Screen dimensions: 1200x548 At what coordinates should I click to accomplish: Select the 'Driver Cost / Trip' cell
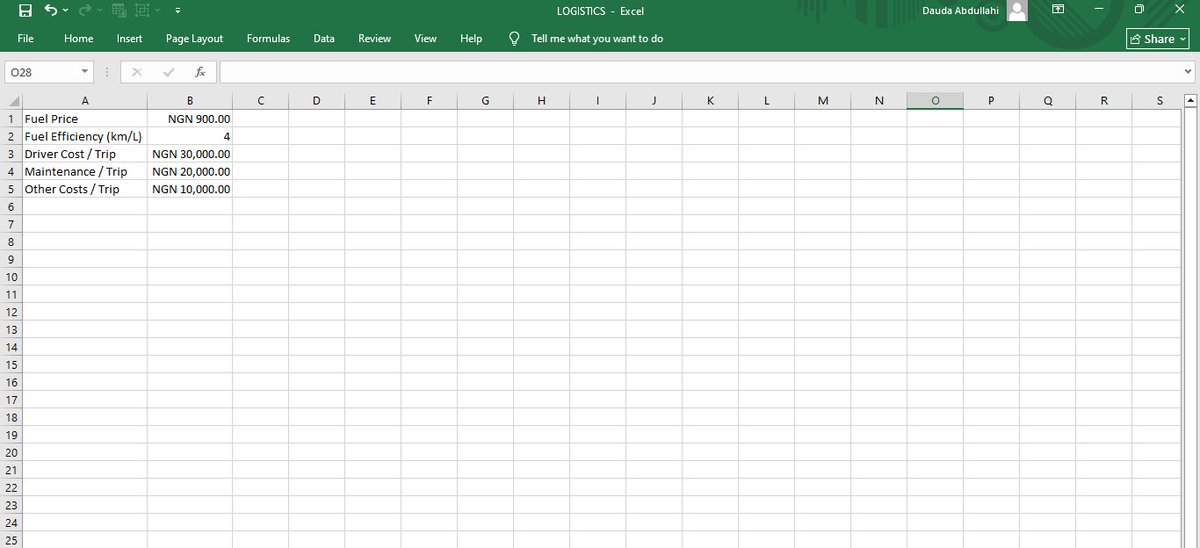(x=84, y=154)
